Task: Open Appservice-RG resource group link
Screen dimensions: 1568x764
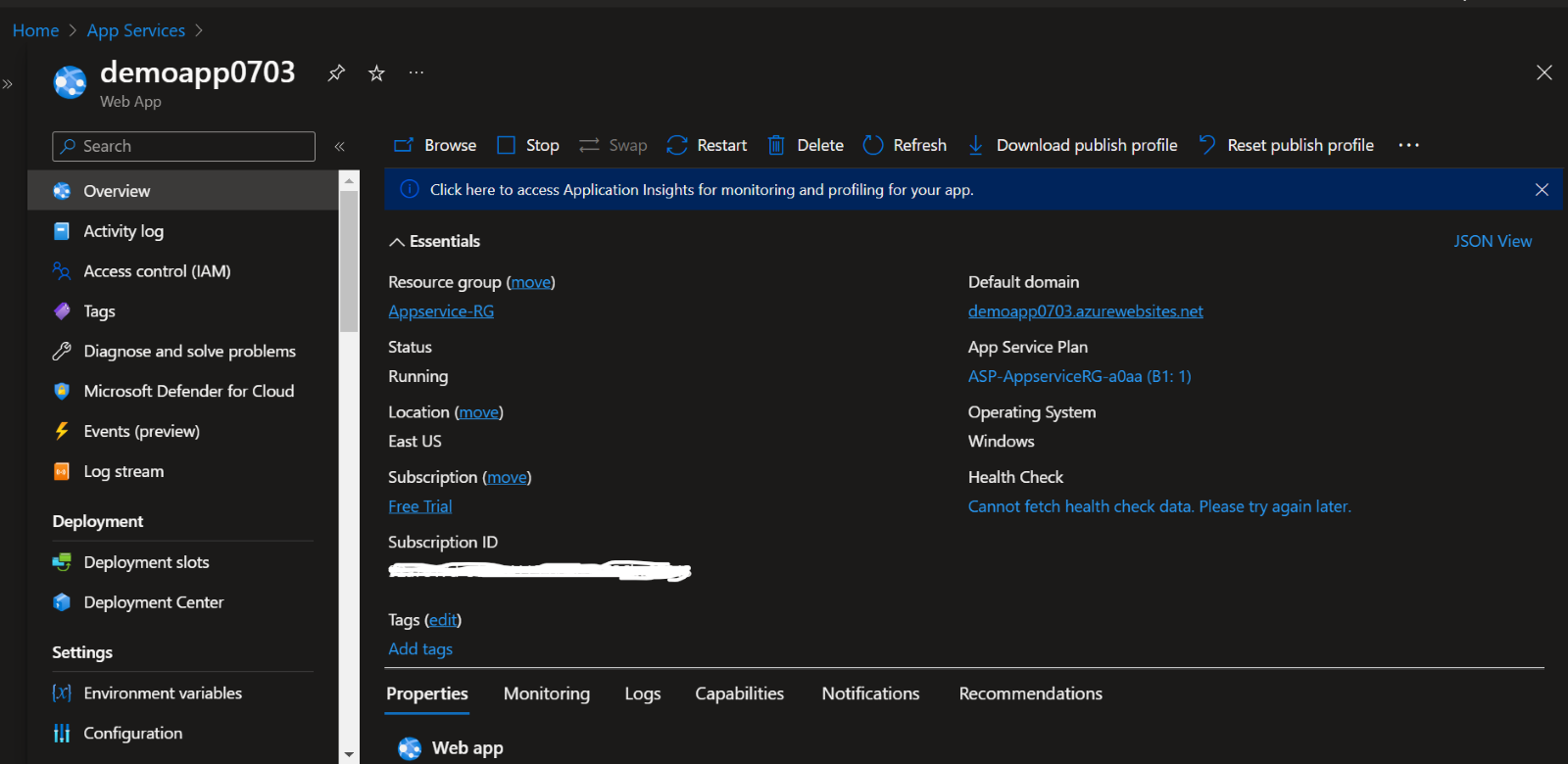Action: (441, 311)
